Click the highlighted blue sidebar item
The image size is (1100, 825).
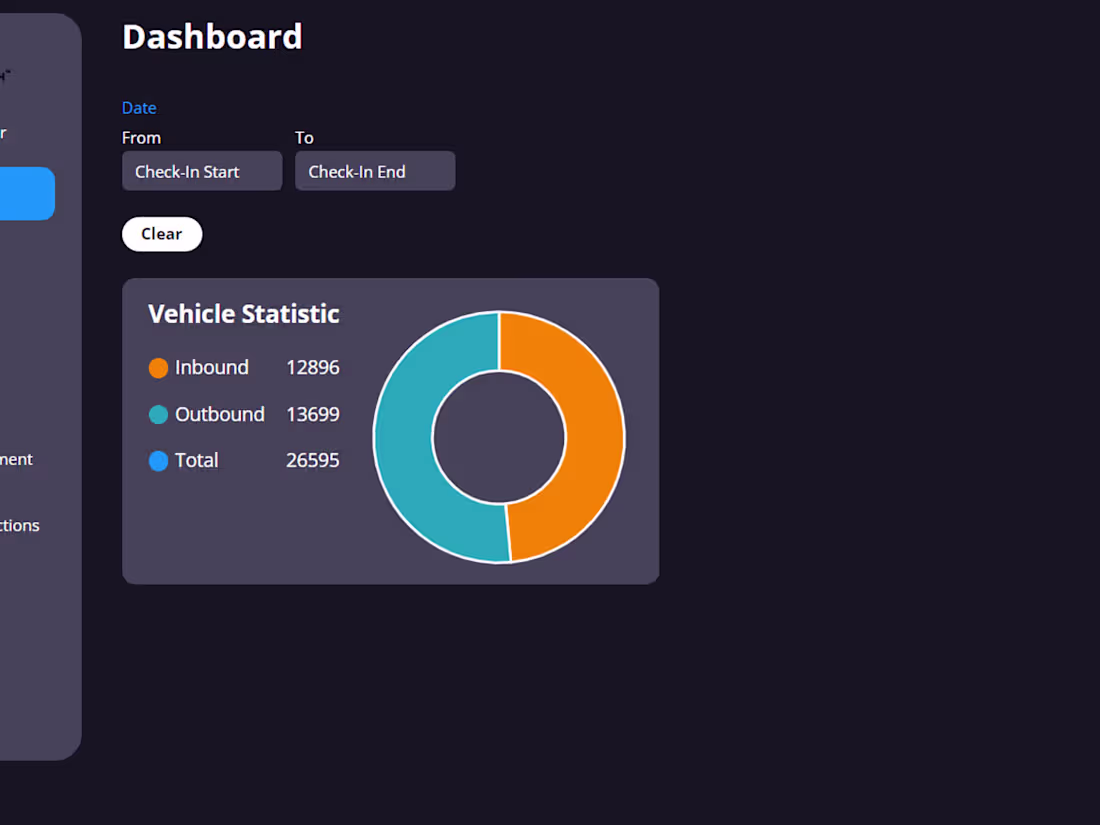coord(27,194)
